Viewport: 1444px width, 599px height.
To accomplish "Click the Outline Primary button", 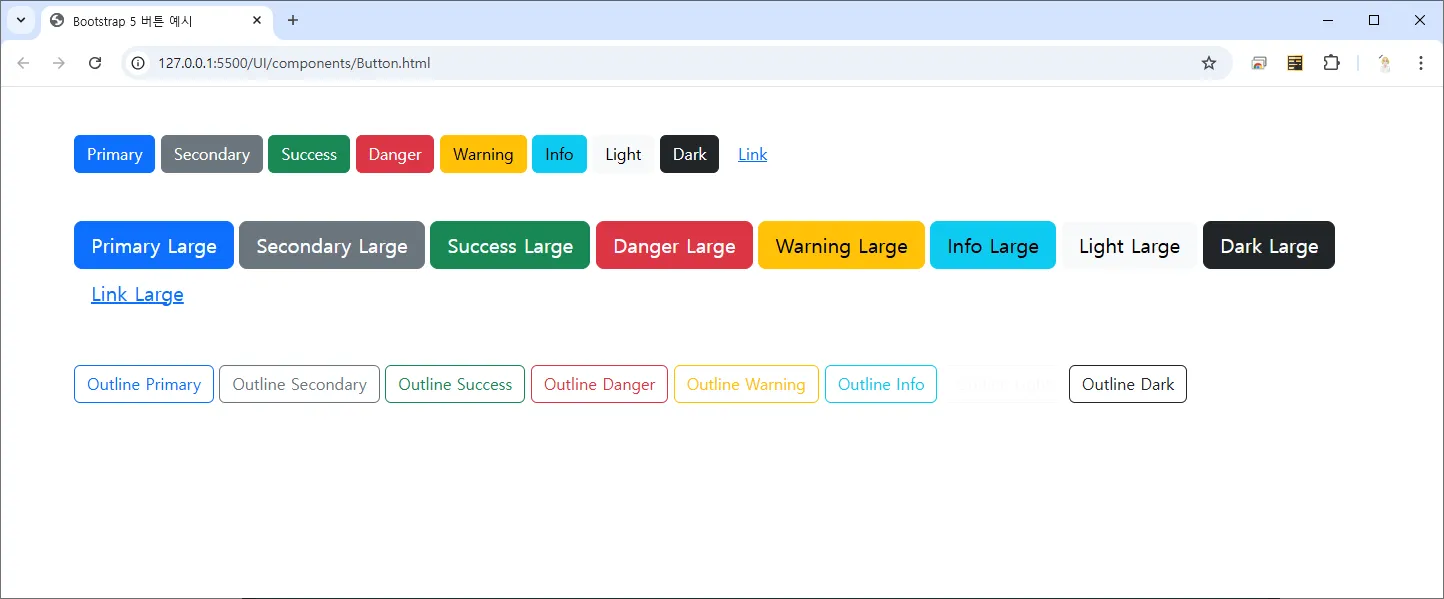I will (144, 384).
